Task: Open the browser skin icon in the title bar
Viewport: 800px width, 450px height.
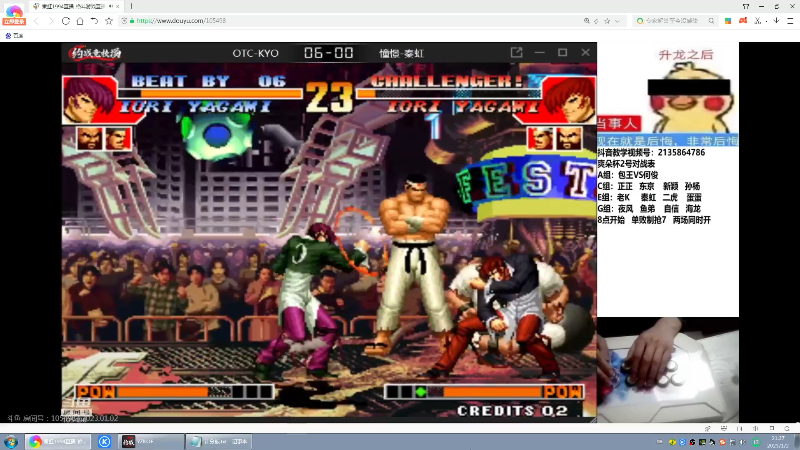Action: point(746,6)
